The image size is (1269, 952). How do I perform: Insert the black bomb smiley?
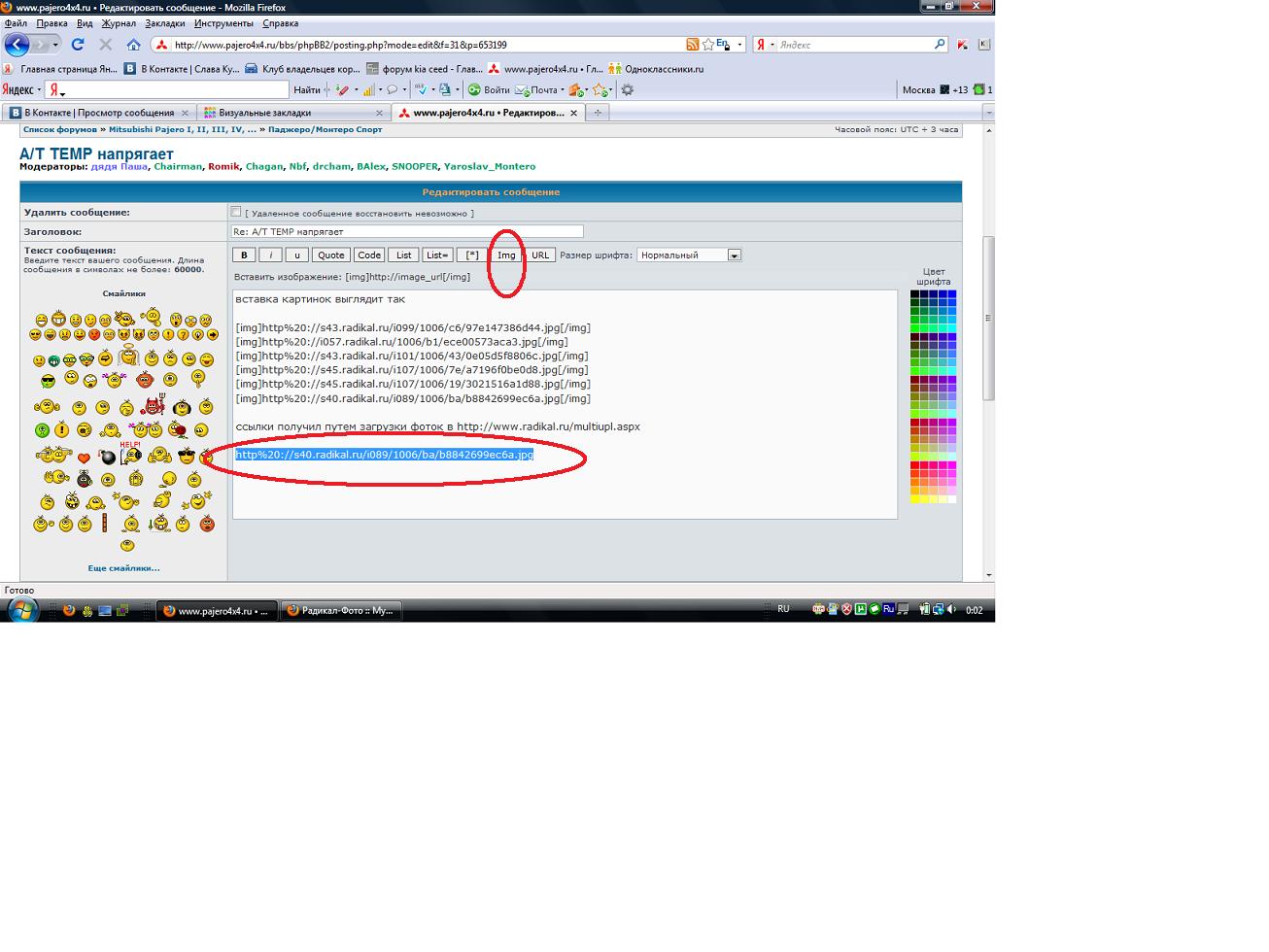click(x=107, y=458)
